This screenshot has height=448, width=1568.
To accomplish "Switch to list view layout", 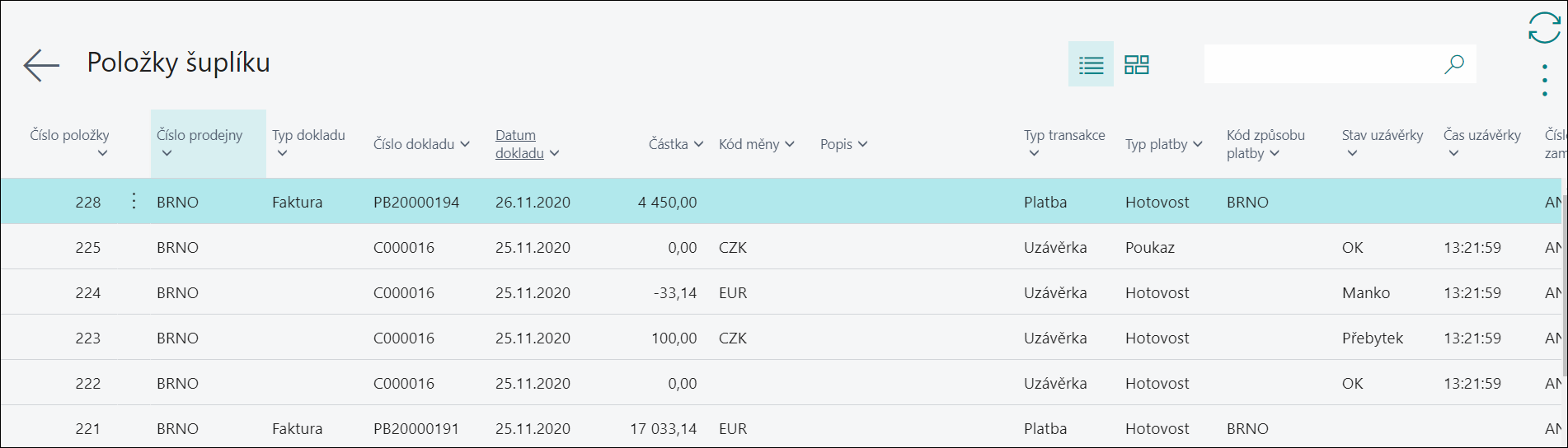I will pyautogui.click(x=1091, y=64).
